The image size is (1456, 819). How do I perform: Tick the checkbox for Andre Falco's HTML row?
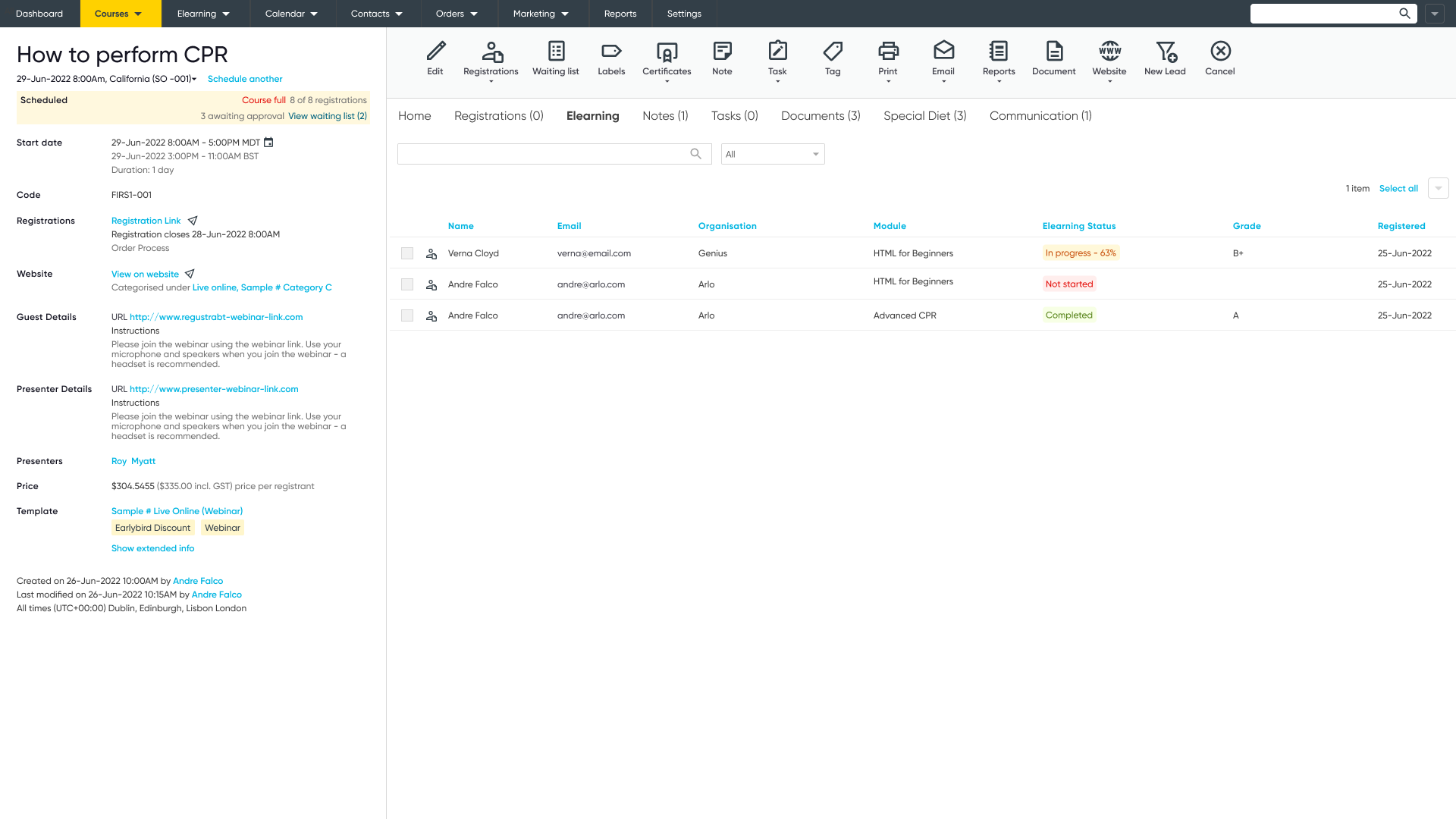[x=407, y=284]
